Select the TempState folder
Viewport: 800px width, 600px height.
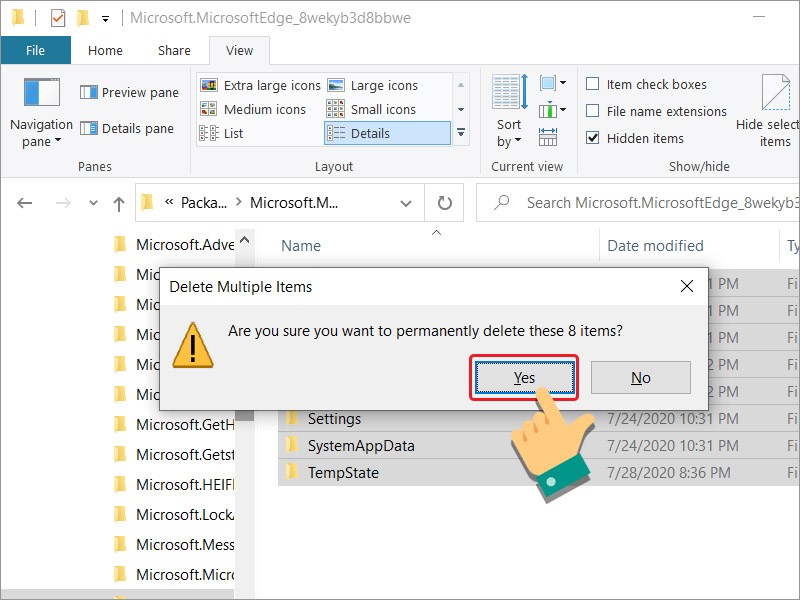point(343,473)
